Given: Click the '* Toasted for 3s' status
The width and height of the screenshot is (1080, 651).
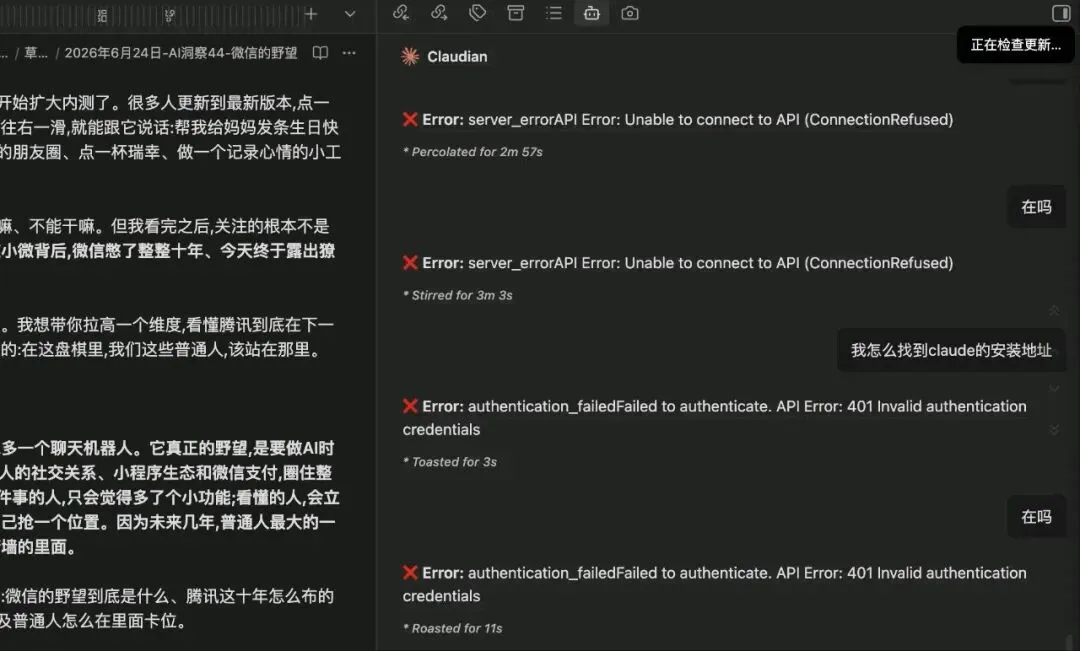Looking at the screenshot, I should click(x=450, y=462).
